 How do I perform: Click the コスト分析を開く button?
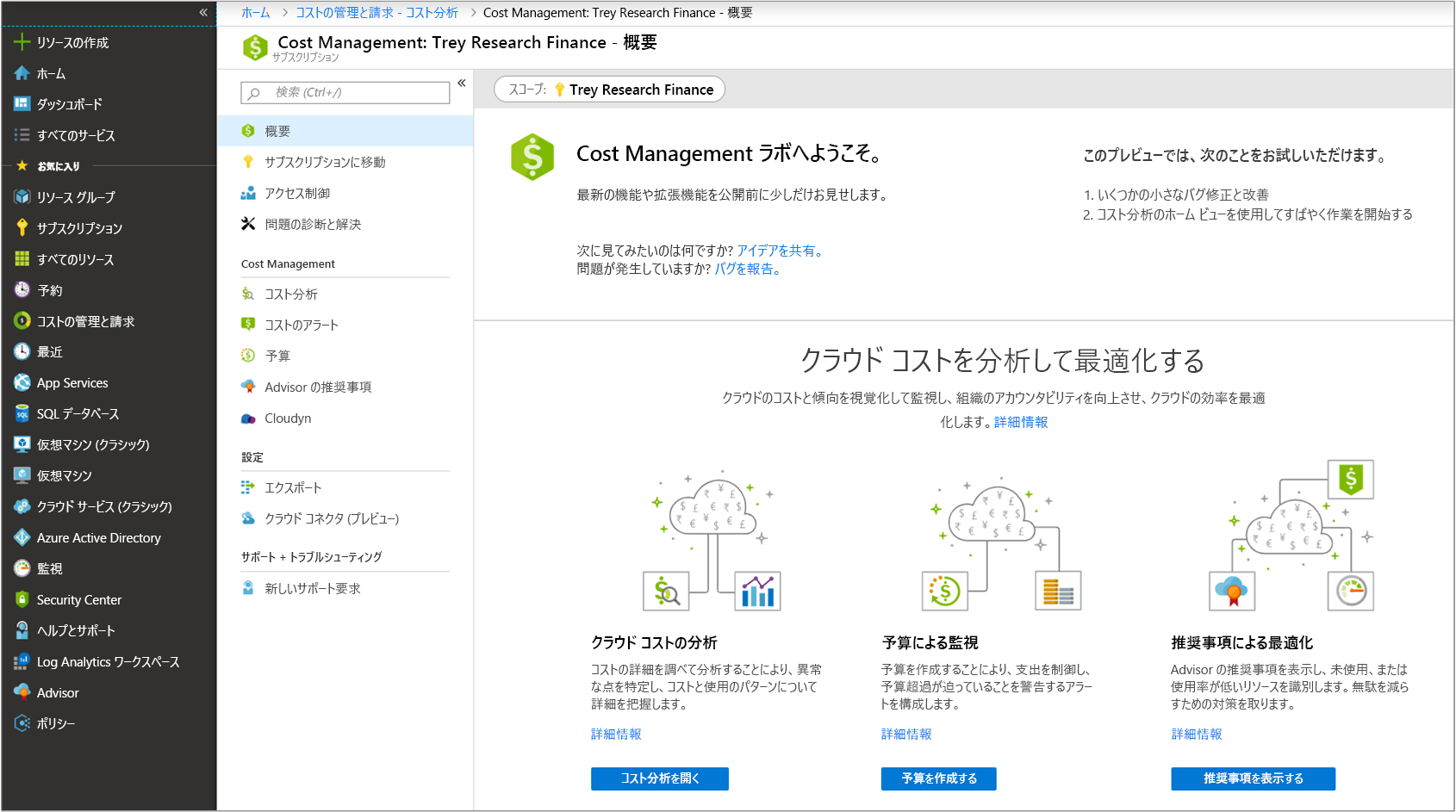pos(660,778)
